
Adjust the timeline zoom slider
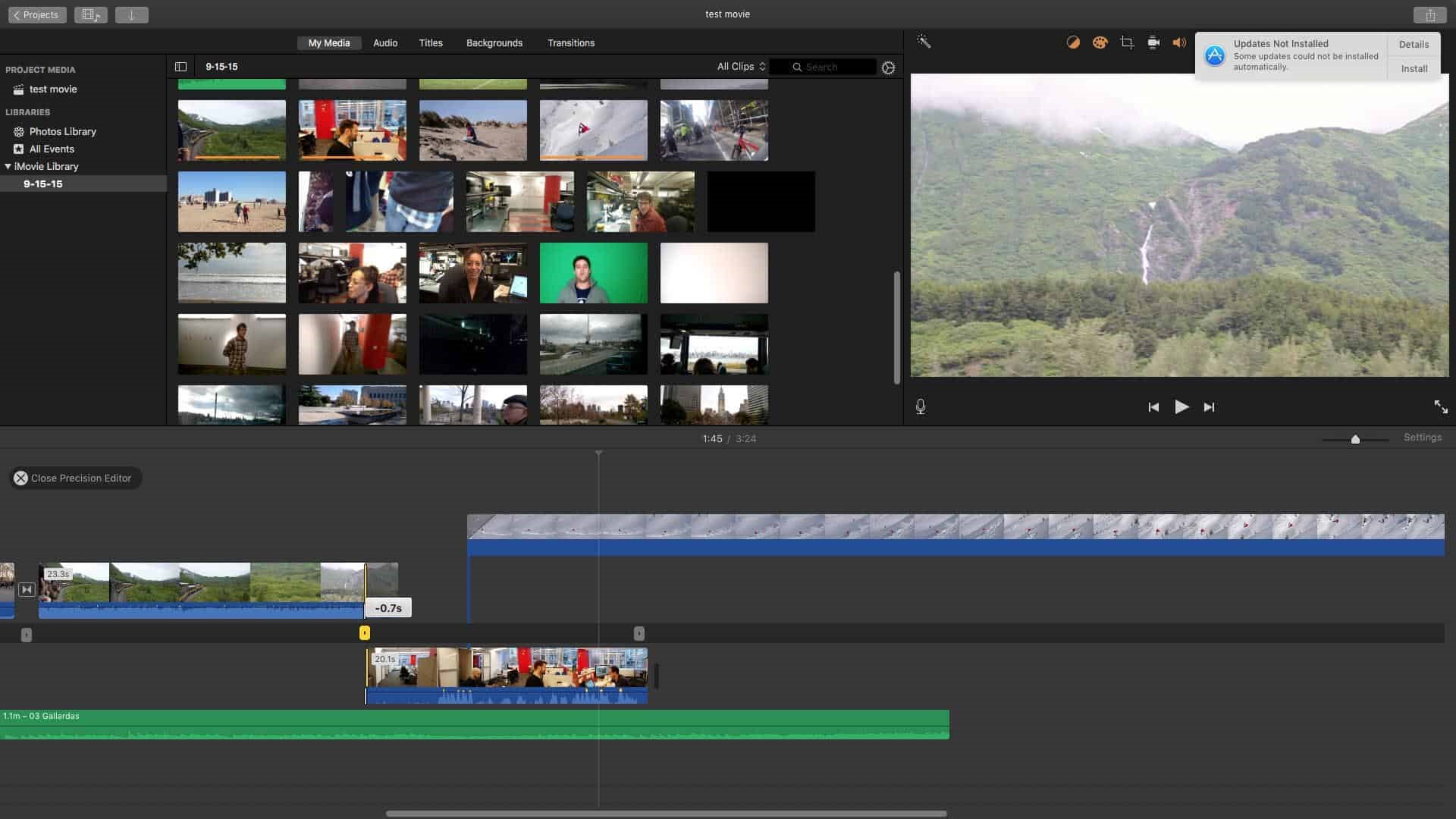(x=1356, y=438)
